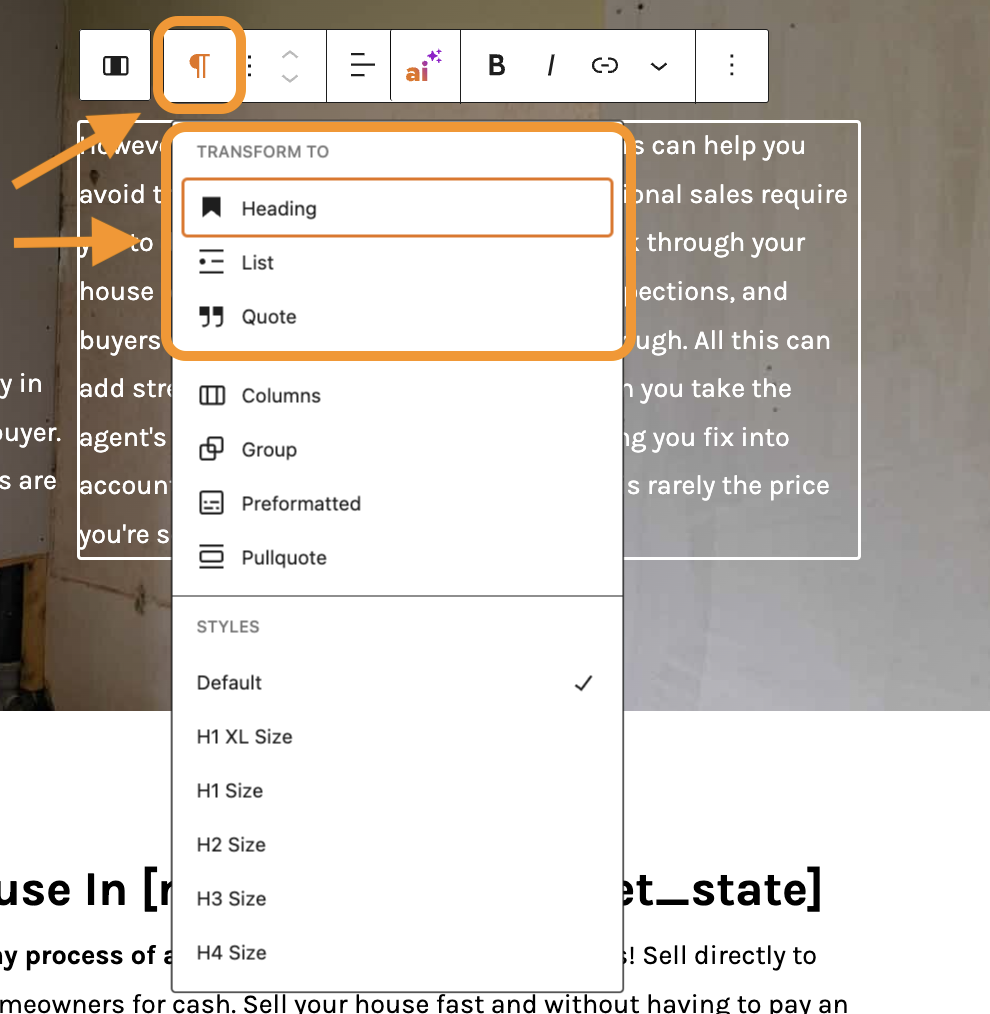Transform block to Heading
The image size is (990, 1014).
(279, 208)
